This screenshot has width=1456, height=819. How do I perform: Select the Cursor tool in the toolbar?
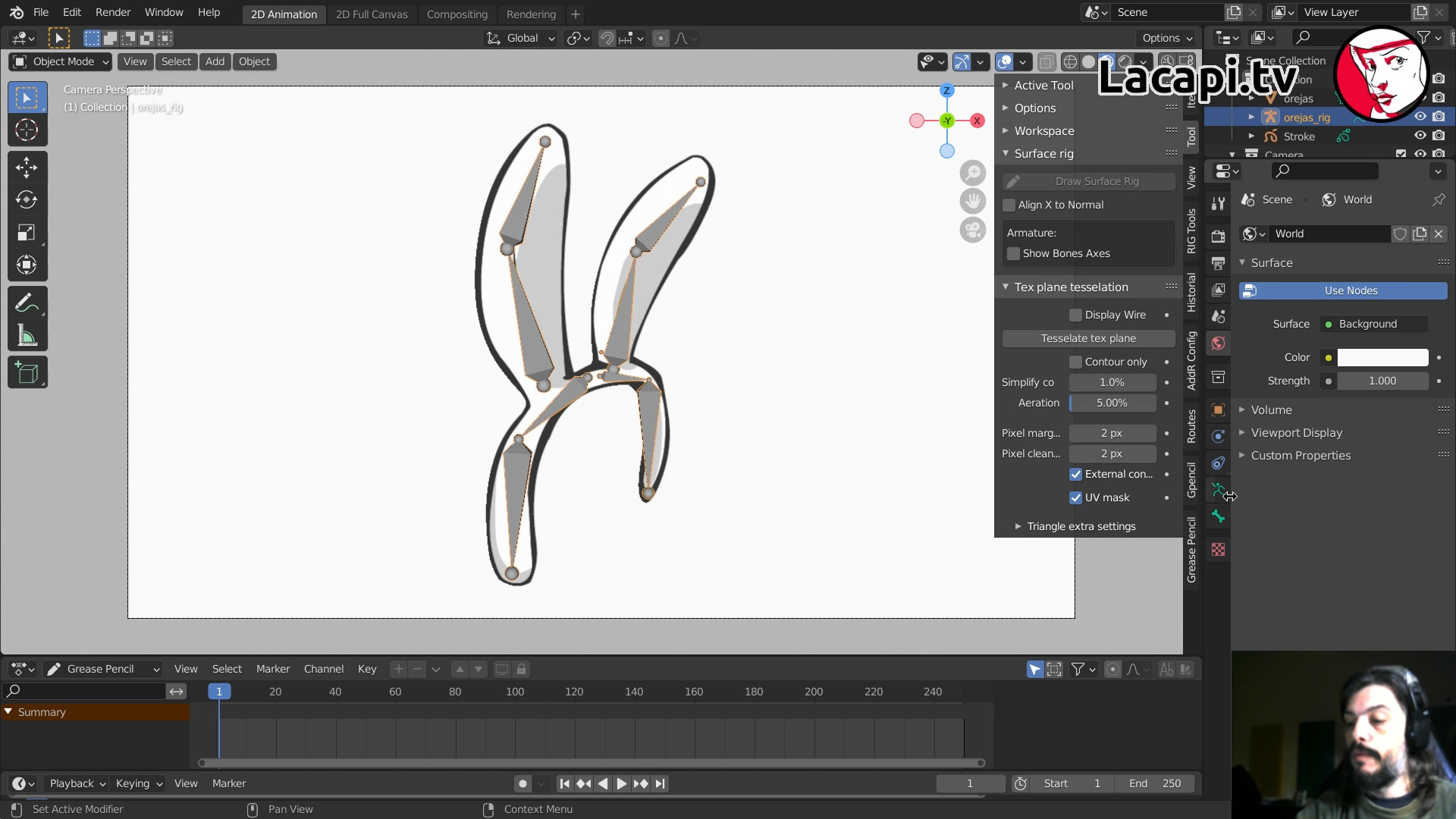(27, 130)
